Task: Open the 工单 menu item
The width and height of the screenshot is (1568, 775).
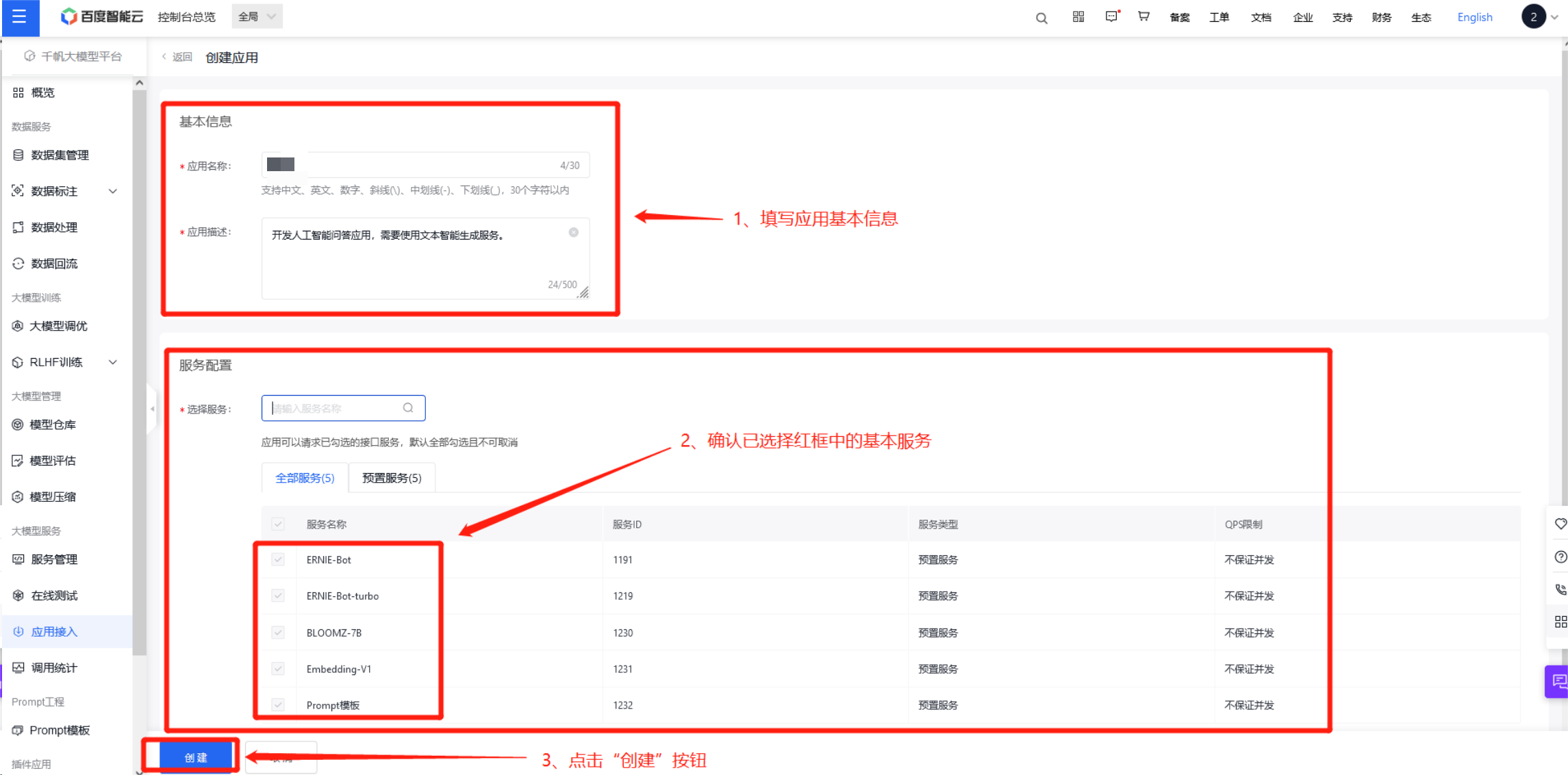Action: 1219,17
